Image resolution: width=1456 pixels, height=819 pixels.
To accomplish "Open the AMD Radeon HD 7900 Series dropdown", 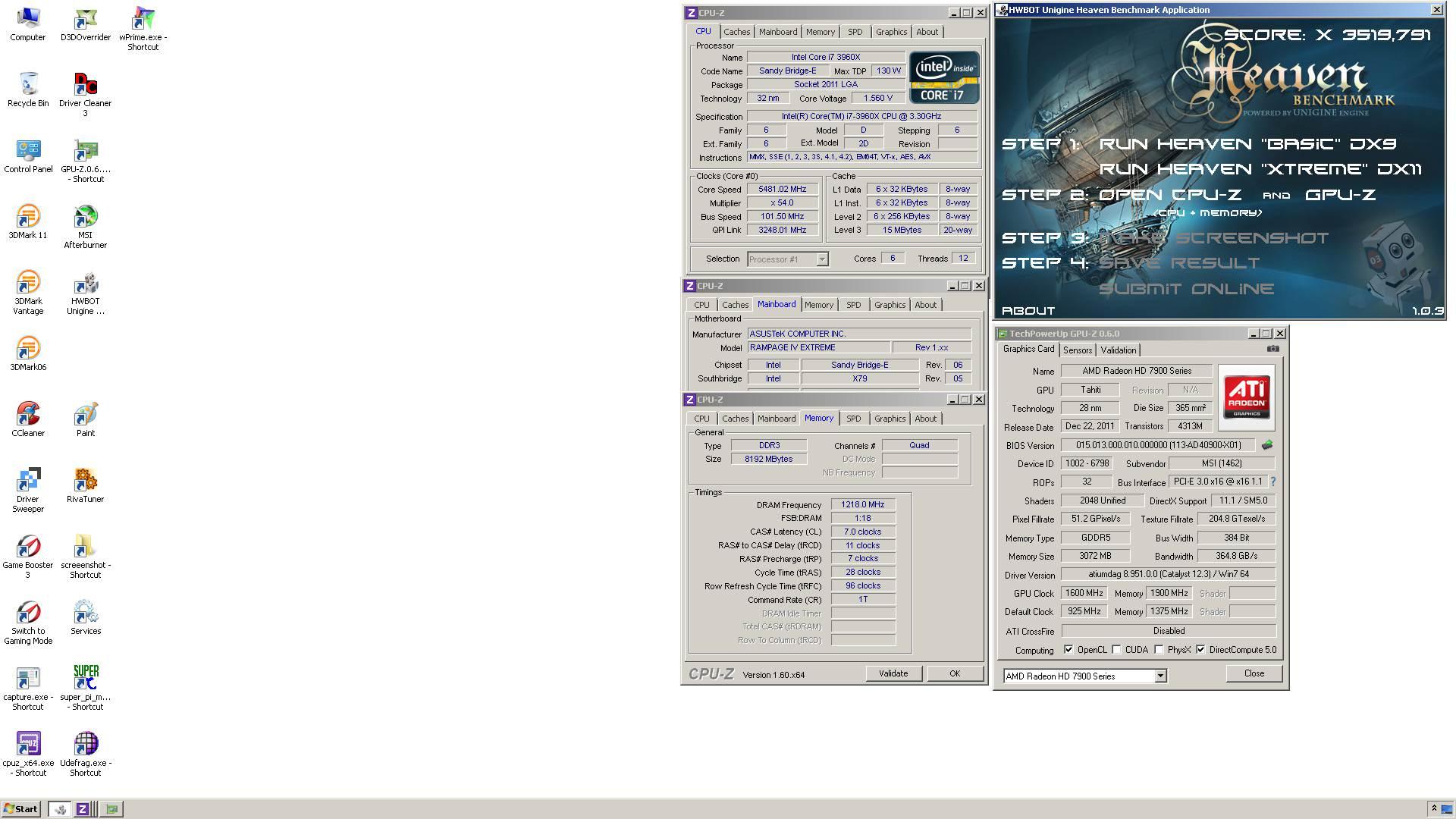I will tap(1160, 676).
